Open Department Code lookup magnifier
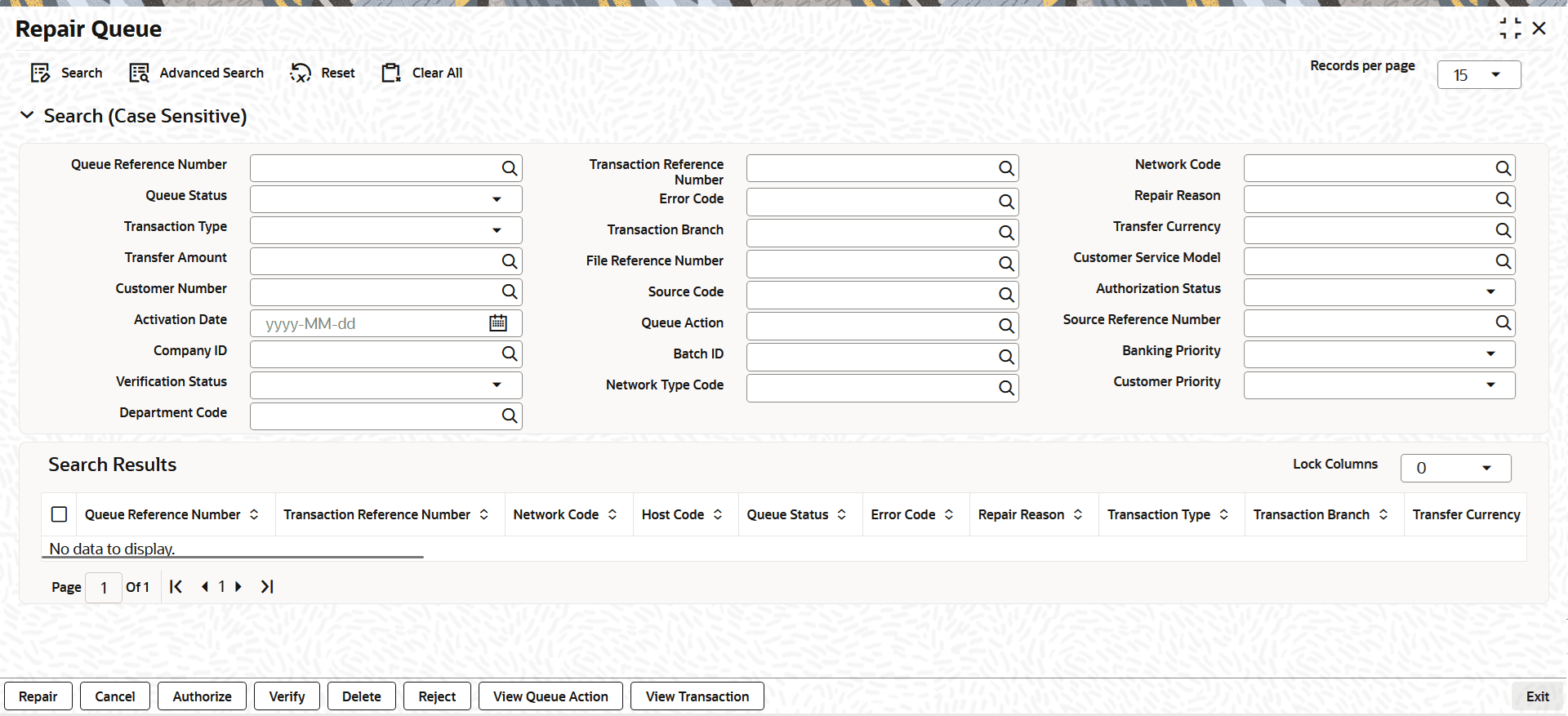The height and width of the screenshot is (716, 1568). tap(510, 416)
